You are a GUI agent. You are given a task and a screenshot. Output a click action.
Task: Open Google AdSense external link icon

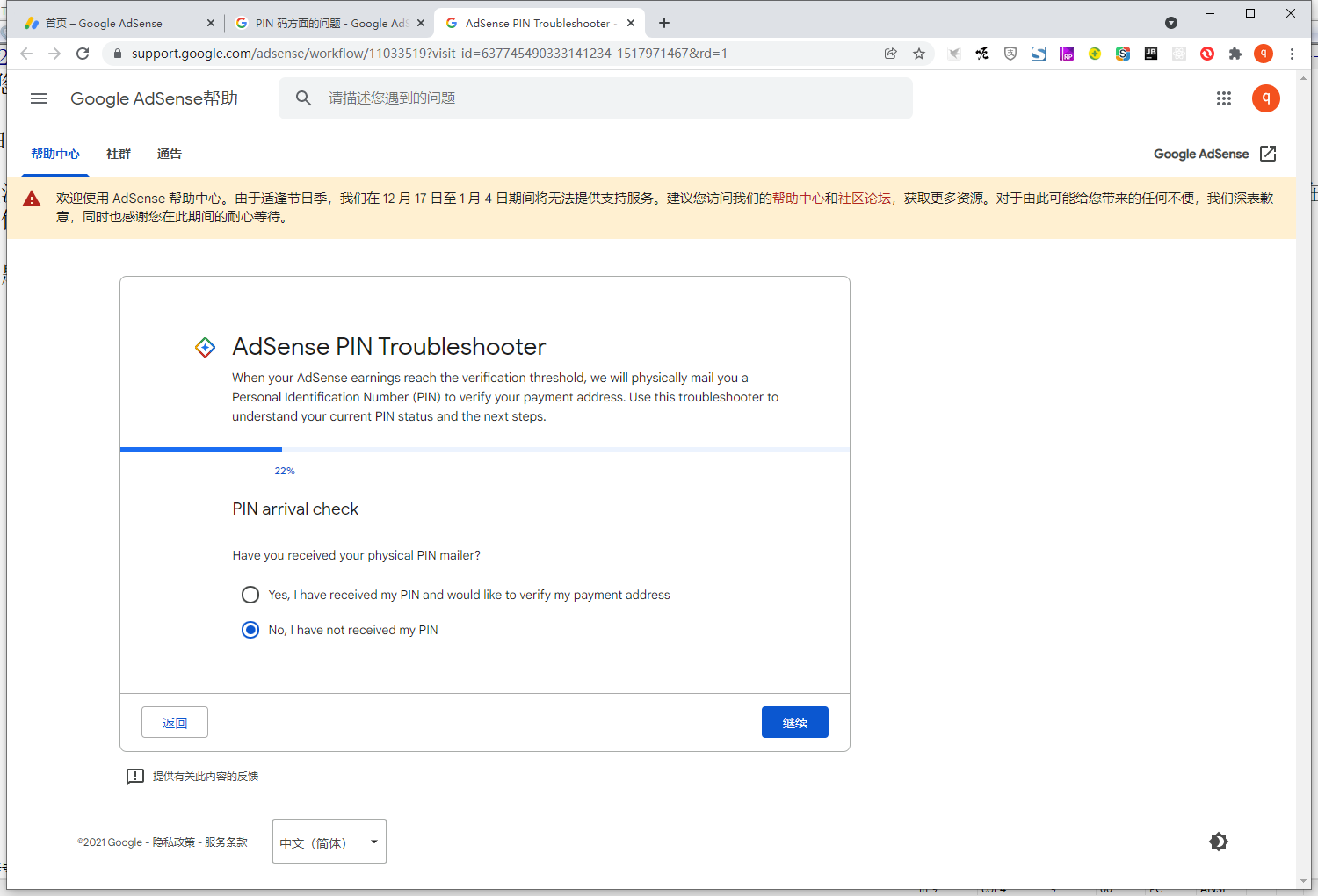pos(1268,154)
